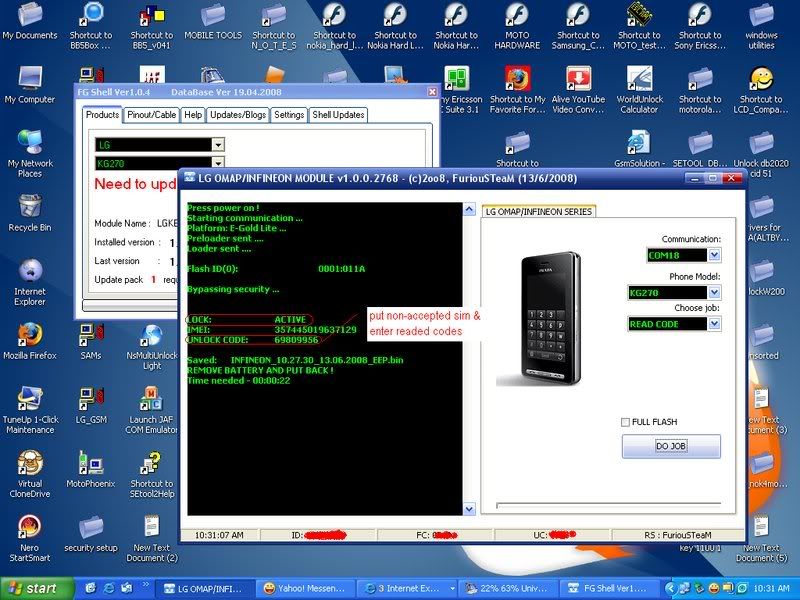Open TuneUp 1-Click Maintenance icon

tap(30, 410)
